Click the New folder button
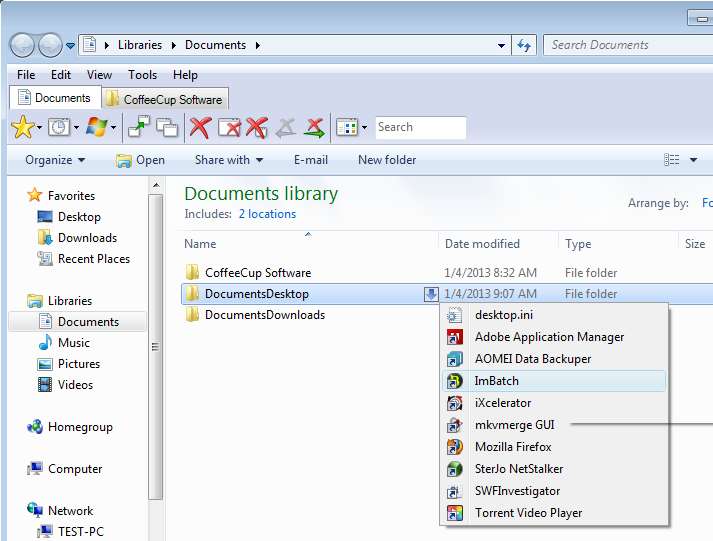713x541 pixels. [387, 160]
